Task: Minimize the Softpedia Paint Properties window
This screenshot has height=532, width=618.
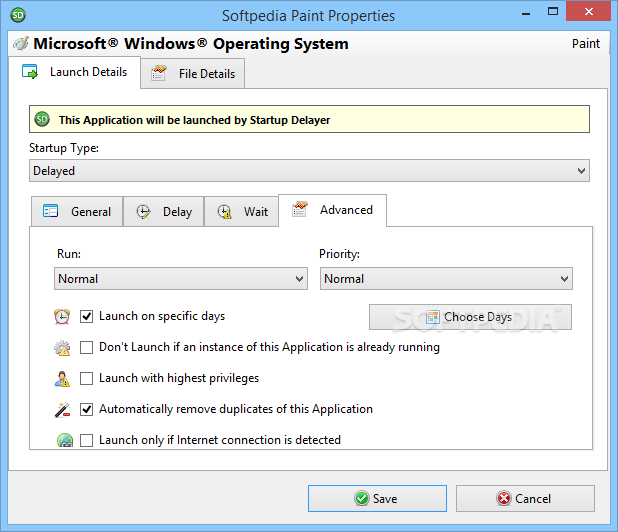Action: pyautogui.click(x=526, y=12)
